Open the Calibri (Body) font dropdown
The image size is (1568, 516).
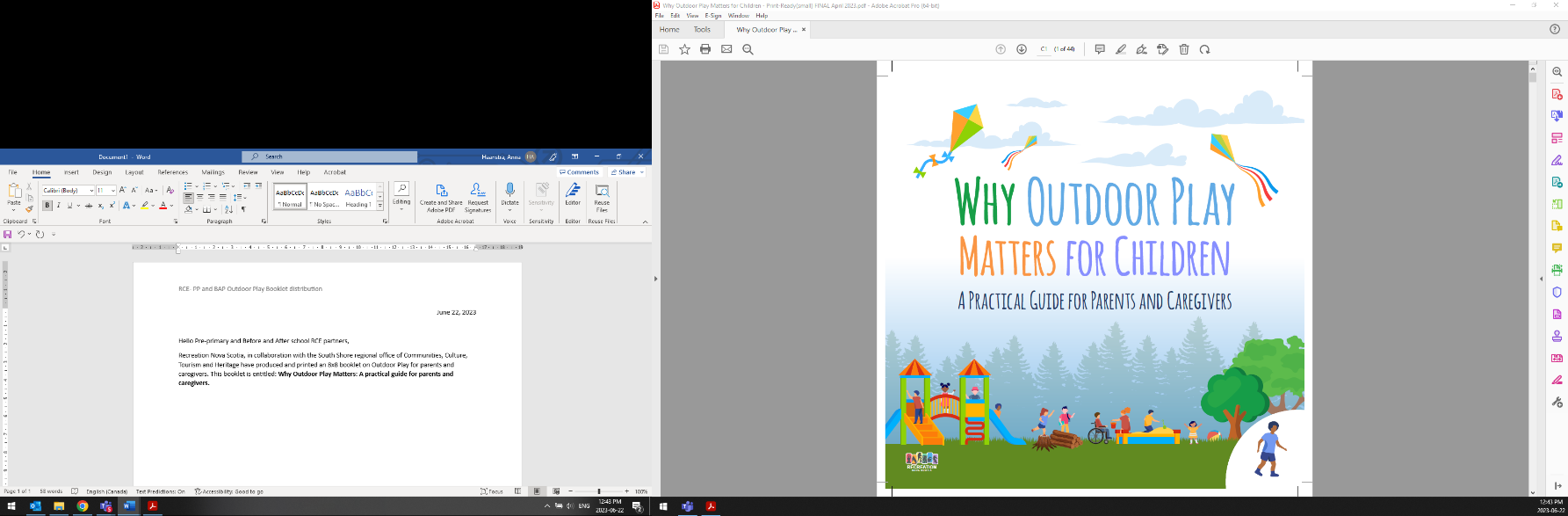pyautogui.click(x=90, y=191)
